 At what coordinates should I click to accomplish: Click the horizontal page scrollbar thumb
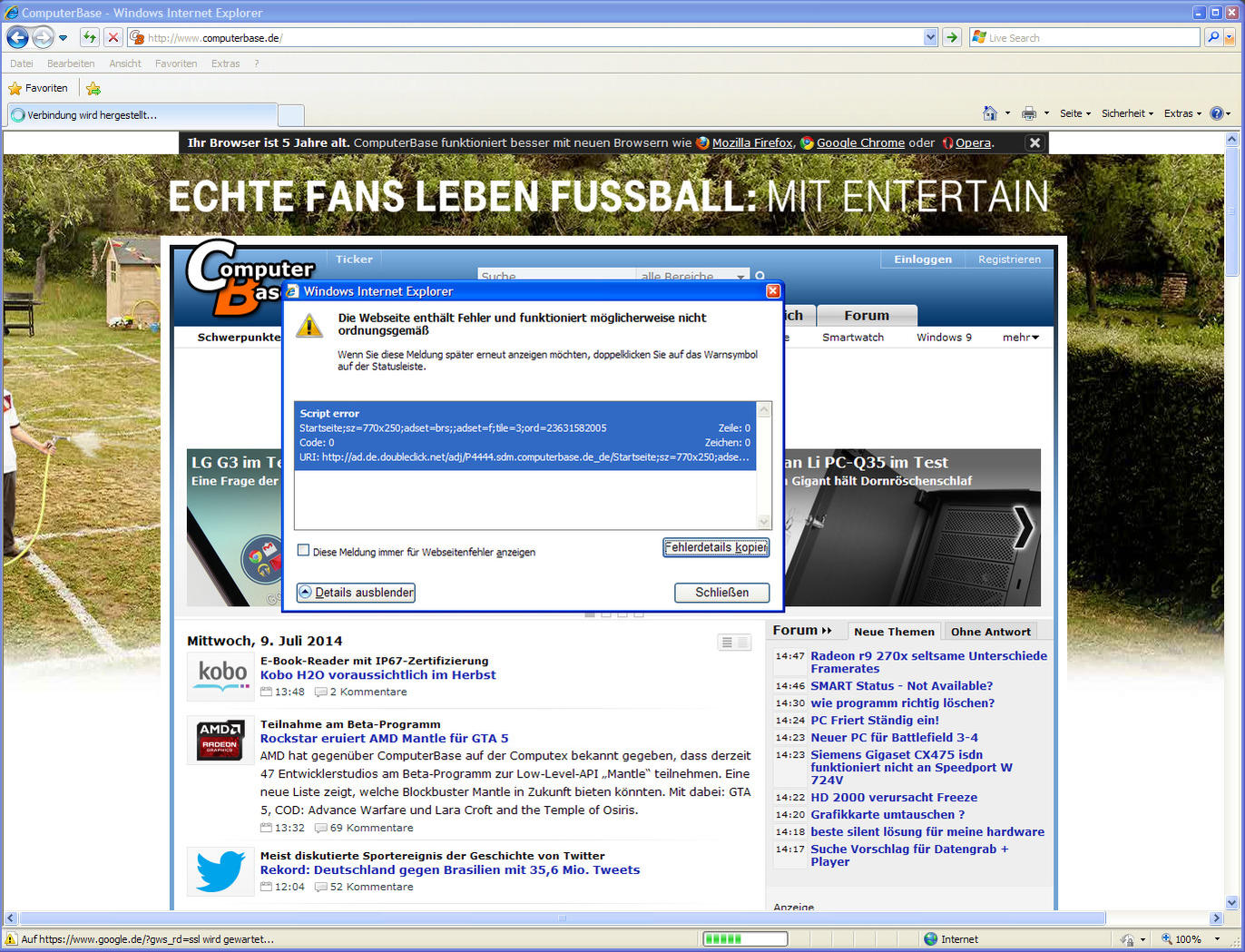point(563,918)
